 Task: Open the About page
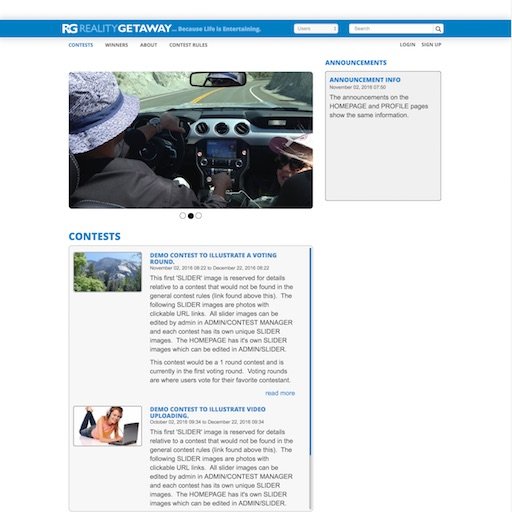(x=148, y=45)
